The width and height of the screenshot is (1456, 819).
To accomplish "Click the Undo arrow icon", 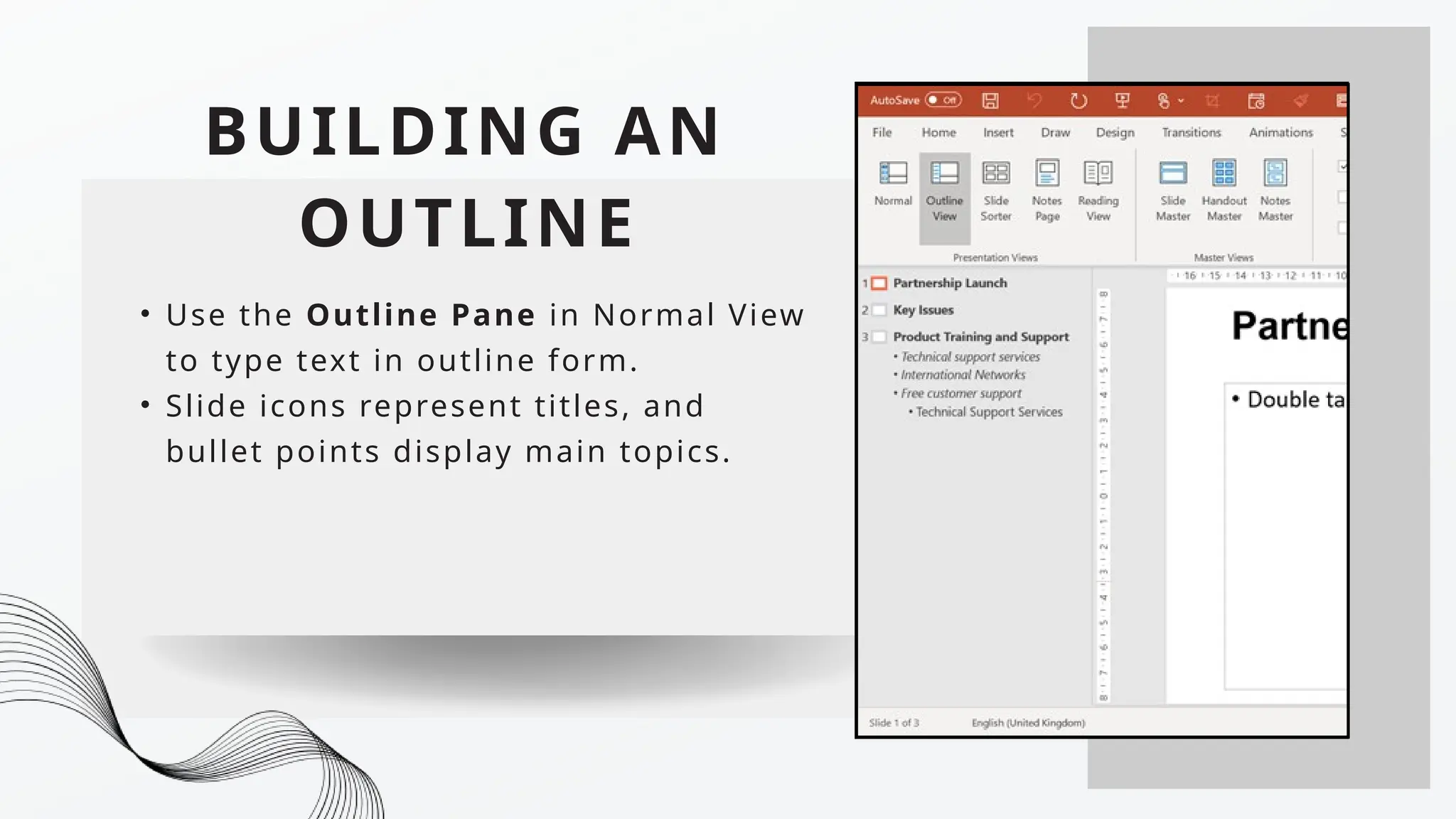I will click(1034, 101).
